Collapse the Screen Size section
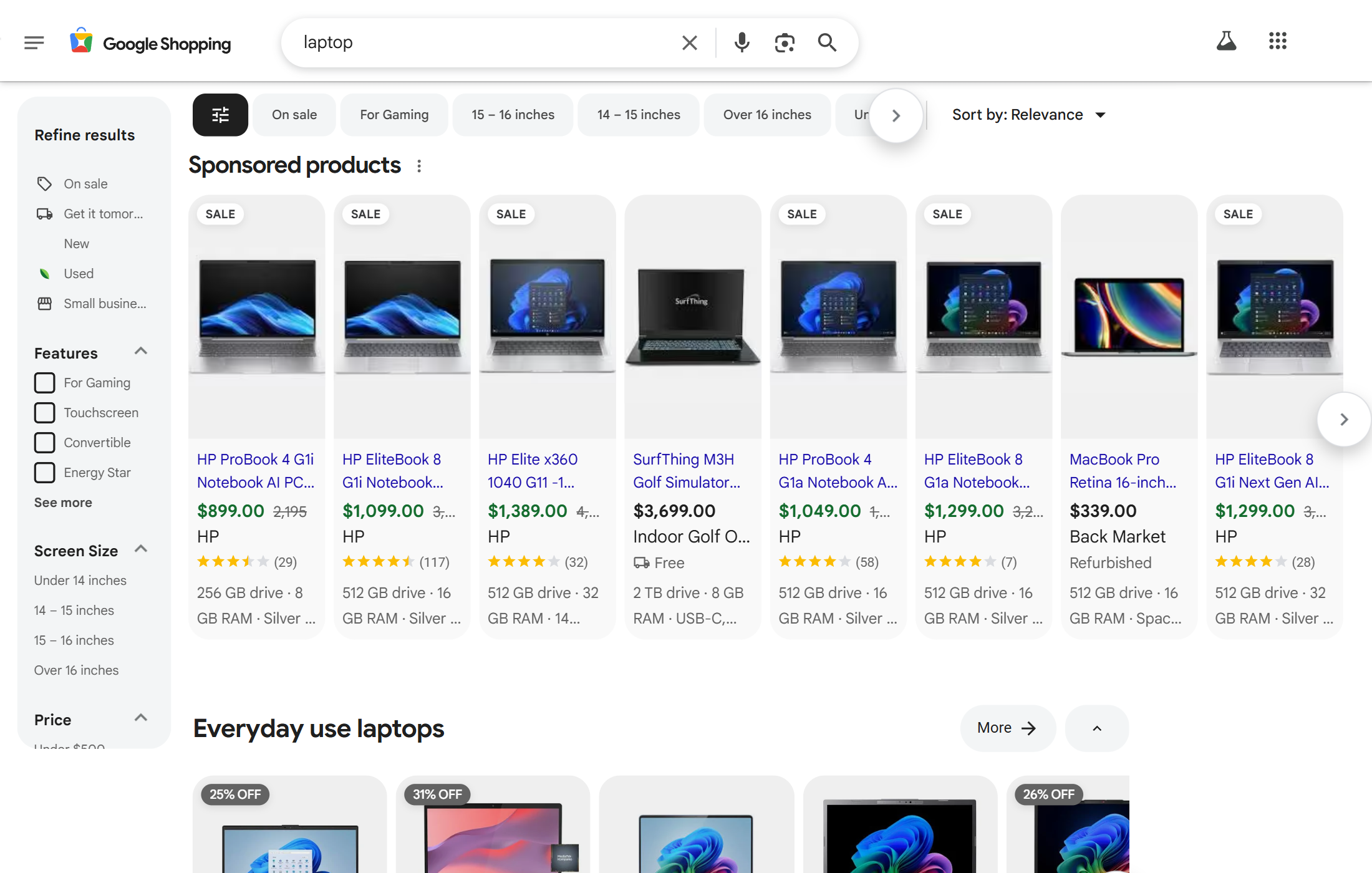Viewport: 1372px width, 873px height. [x=141, y=549]
